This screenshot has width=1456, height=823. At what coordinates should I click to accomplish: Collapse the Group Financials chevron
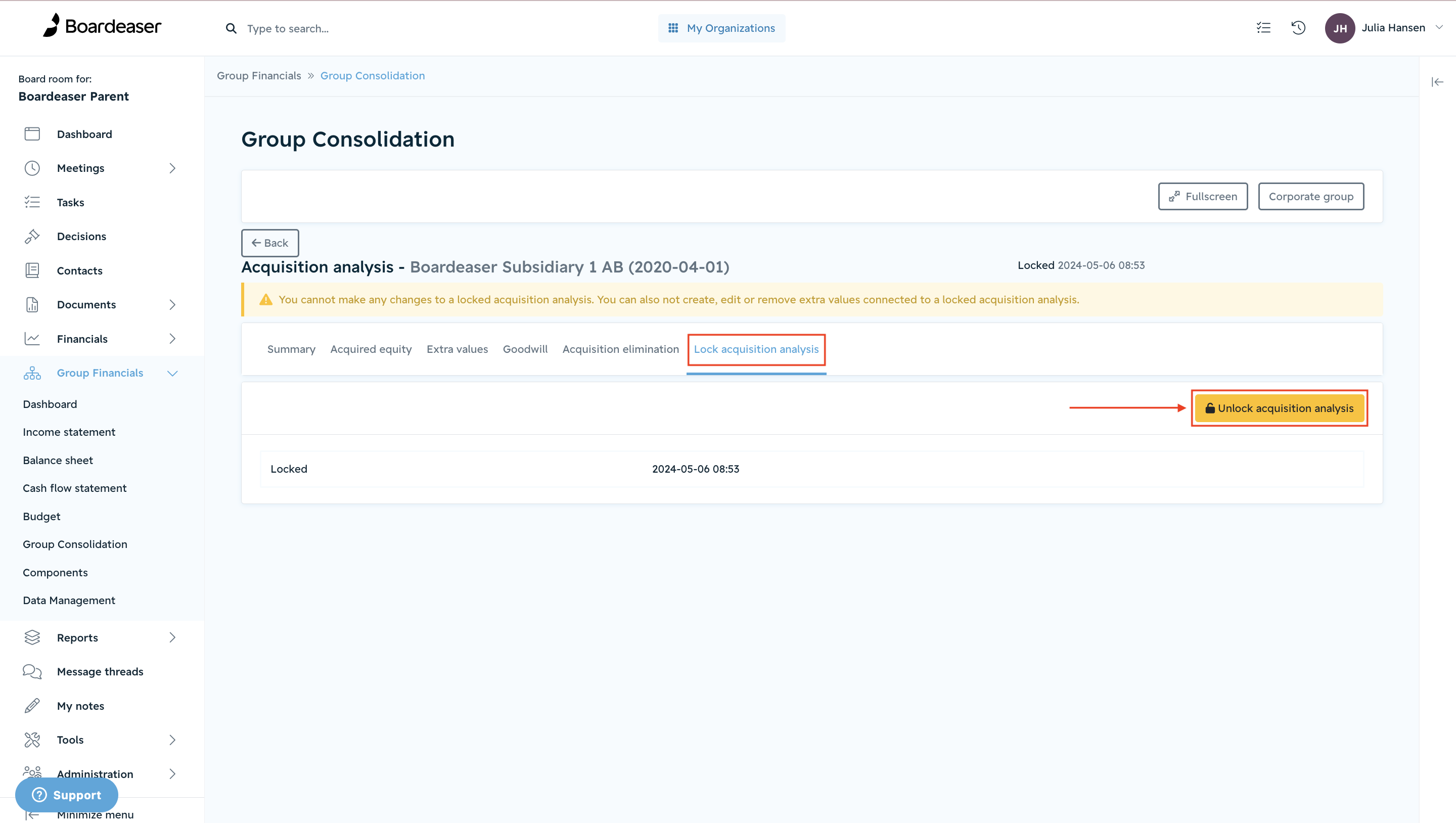(x=172, y=373)
